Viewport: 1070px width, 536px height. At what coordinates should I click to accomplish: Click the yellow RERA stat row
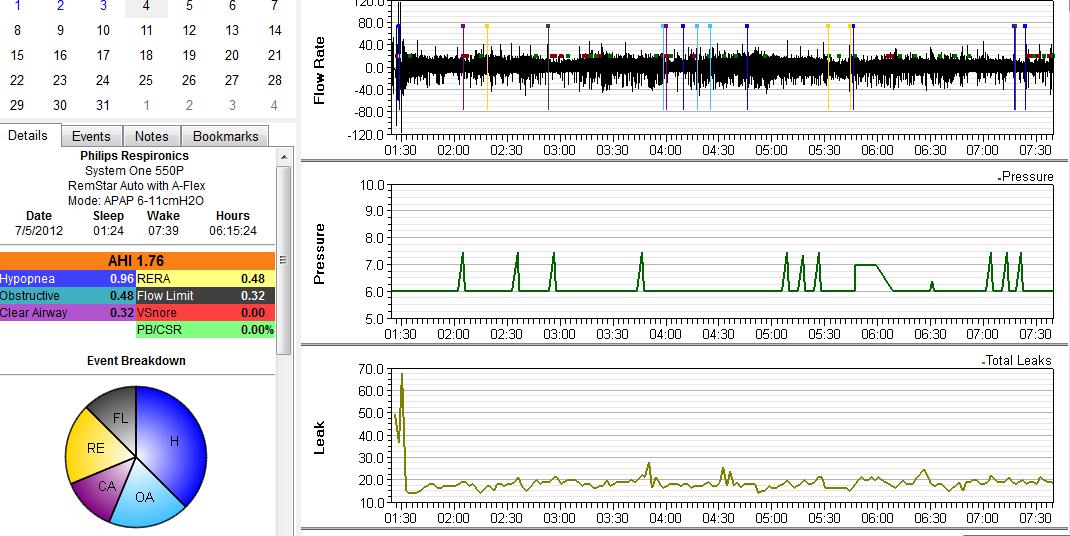coord(205,279)
